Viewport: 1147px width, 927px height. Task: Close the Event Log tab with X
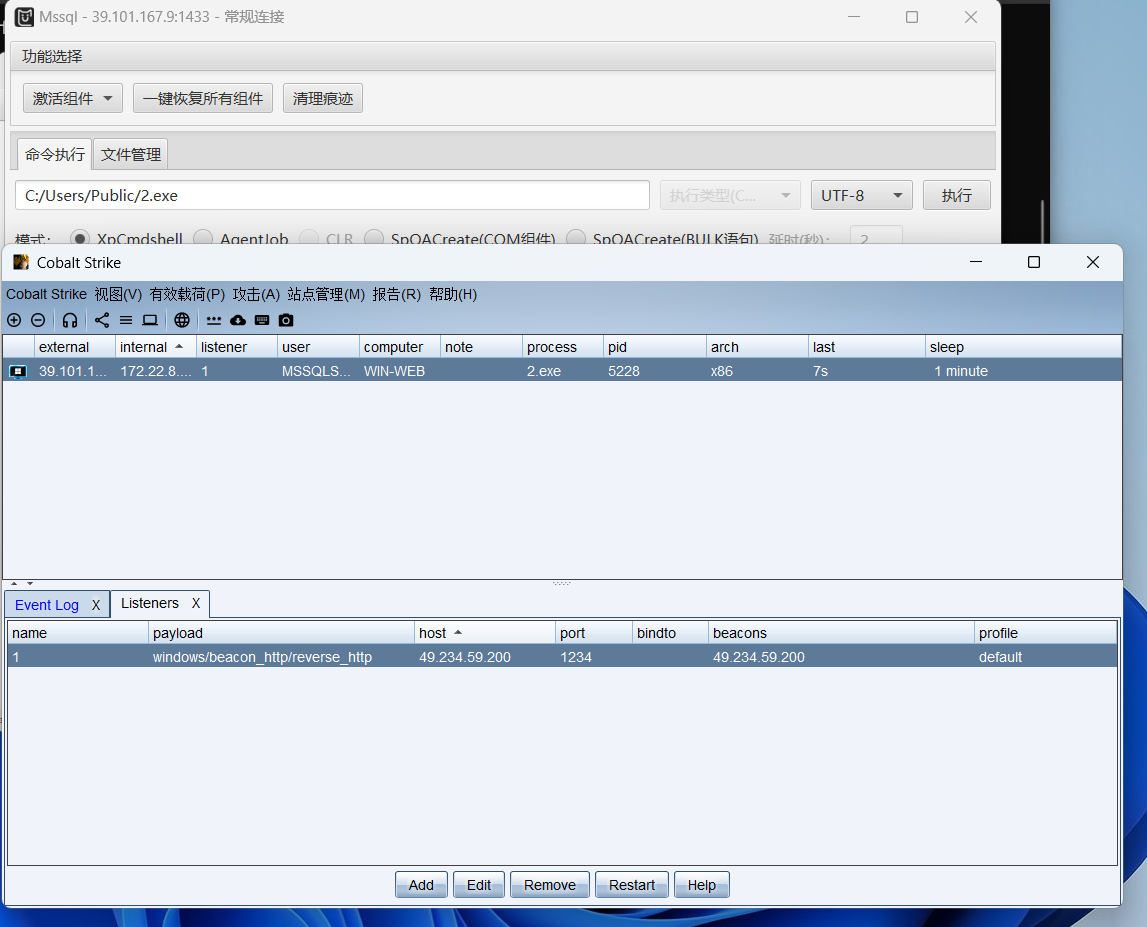96,606
